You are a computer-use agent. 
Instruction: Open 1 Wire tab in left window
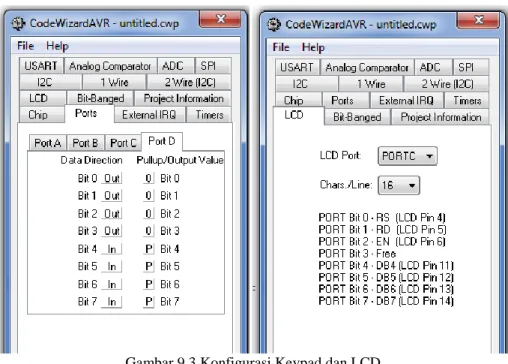point(114,82)
